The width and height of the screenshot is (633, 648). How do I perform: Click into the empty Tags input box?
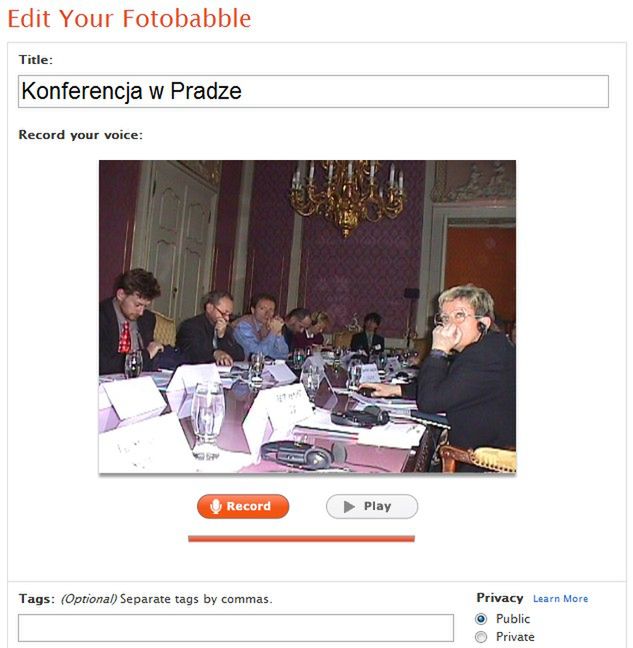pos(236,628)
